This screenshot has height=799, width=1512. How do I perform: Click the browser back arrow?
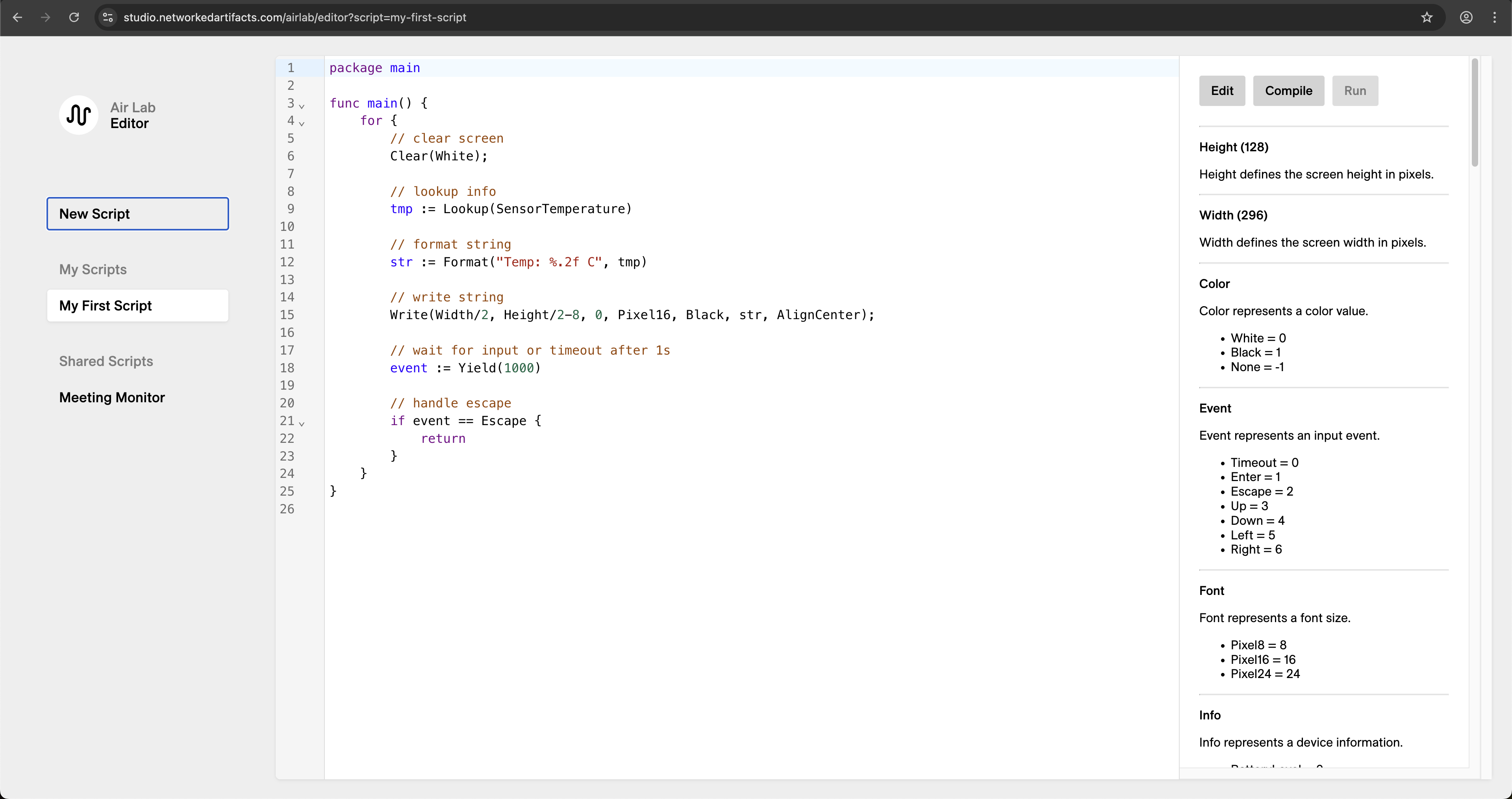coord(18,18)
